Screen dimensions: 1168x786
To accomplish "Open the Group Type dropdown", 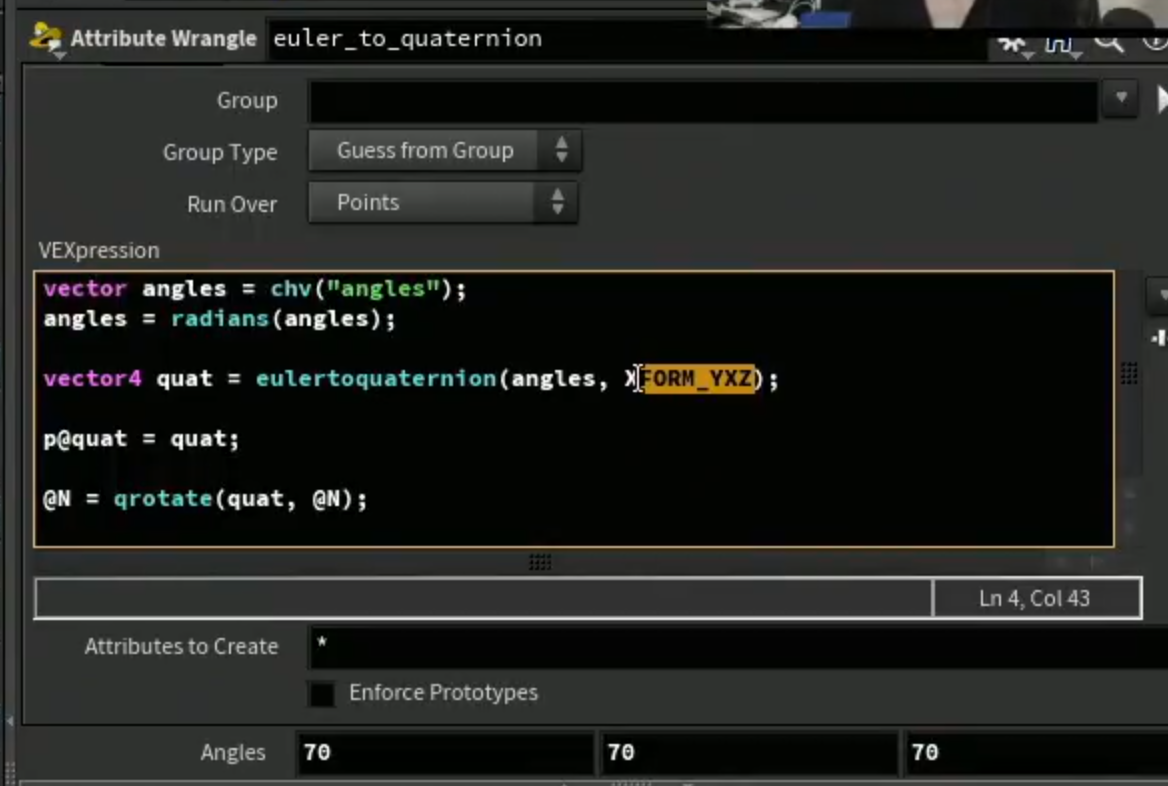I will click(x=445, y=150).
